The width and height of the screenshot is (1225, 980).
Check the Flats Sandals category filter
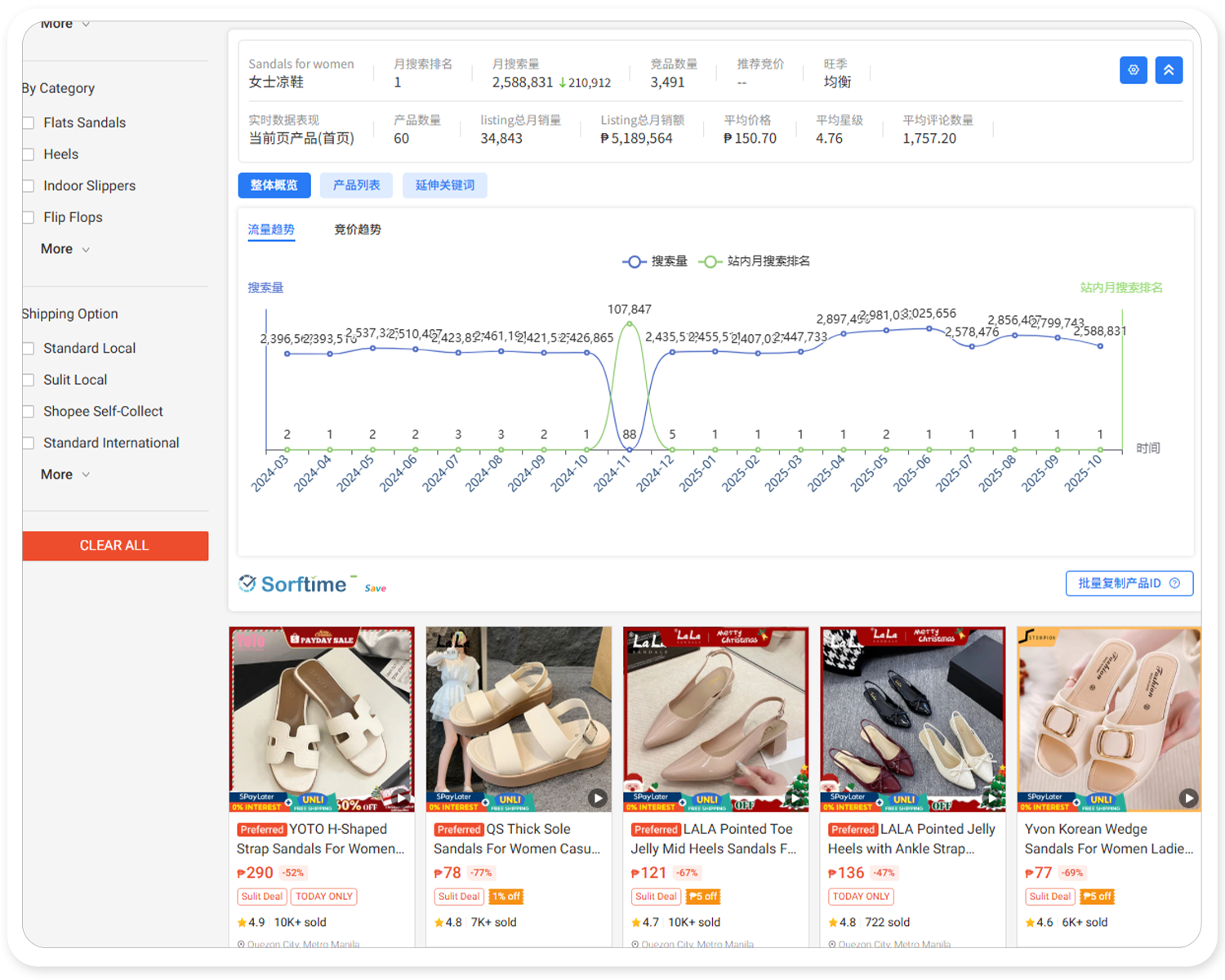[29, 122]
